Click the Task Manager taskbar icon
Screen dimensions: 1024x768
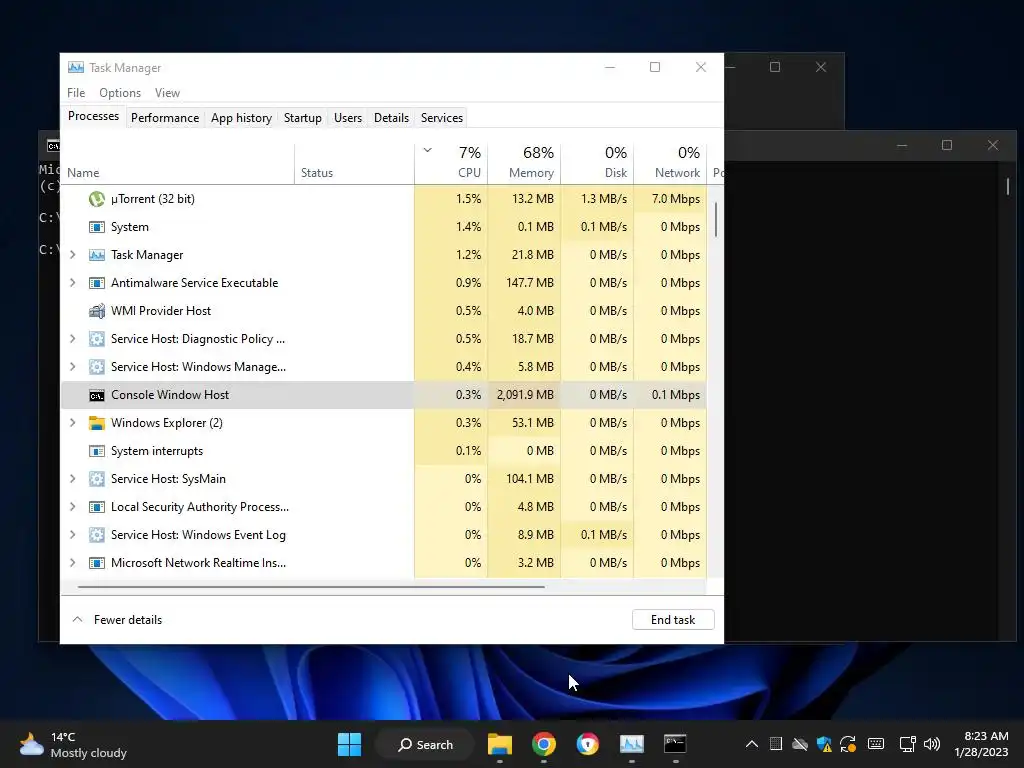632,744
